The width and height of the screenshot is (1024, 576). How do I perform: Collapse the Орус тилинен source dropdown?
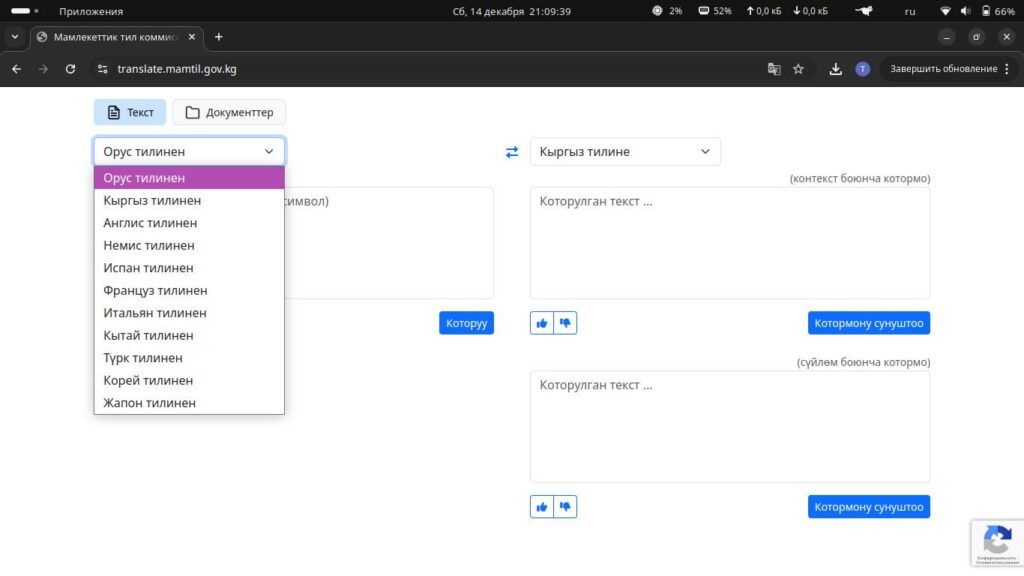[x=189, y=152]
